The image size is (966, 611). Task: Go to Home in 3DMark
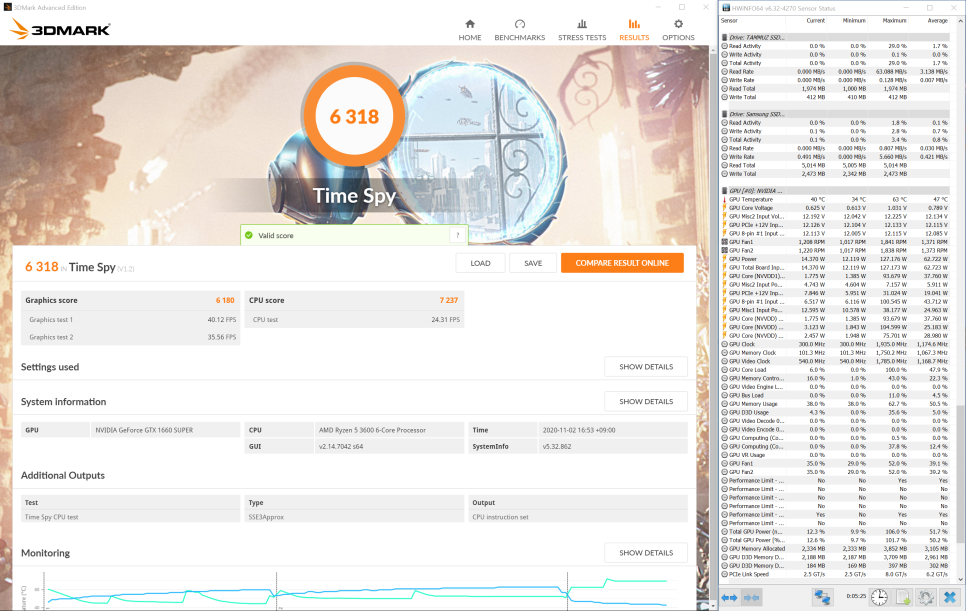tap(469, 30)
